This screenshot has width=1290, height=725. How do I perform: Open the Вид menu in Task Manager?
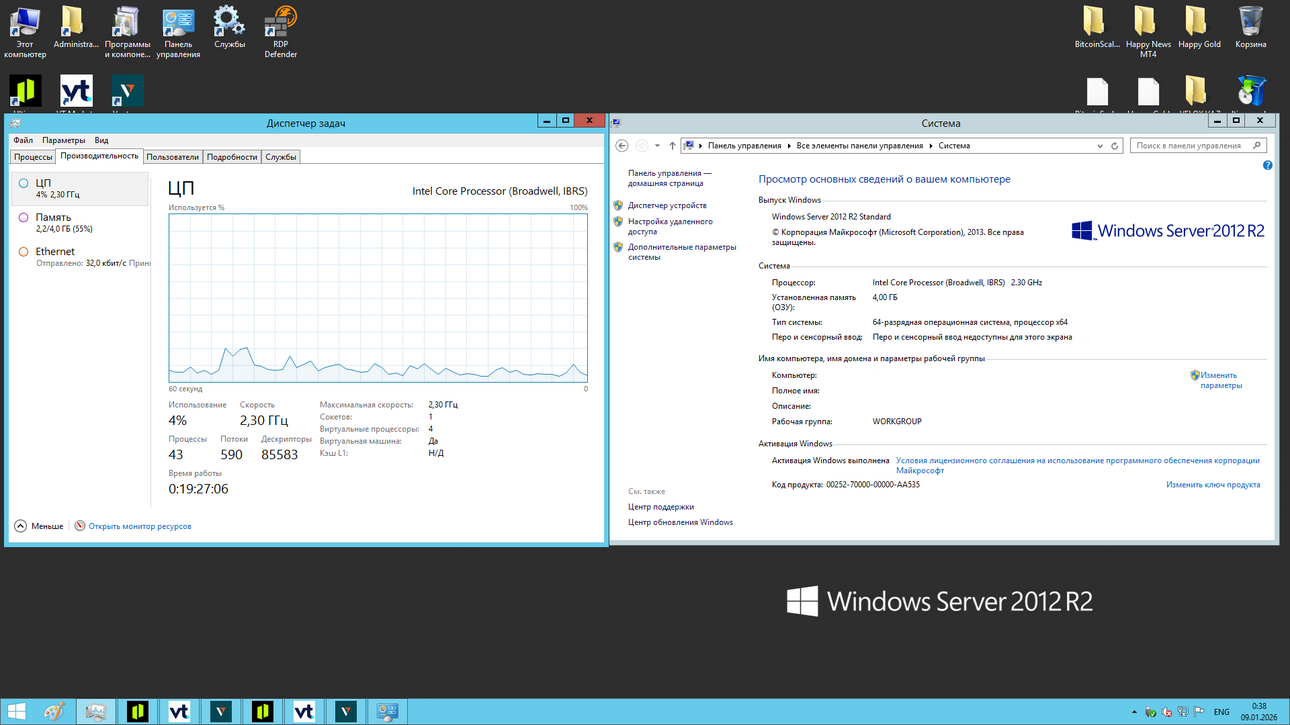[x=101, y=140]
